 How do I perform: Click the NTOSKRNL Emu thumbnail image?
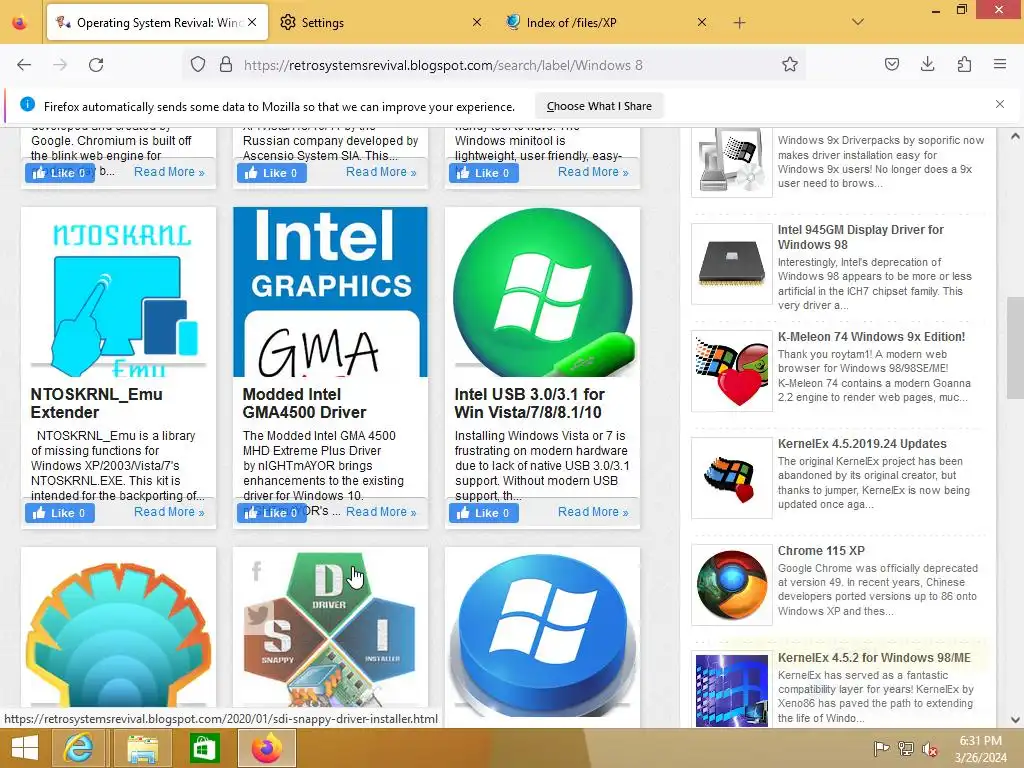[x=119, y=292]
